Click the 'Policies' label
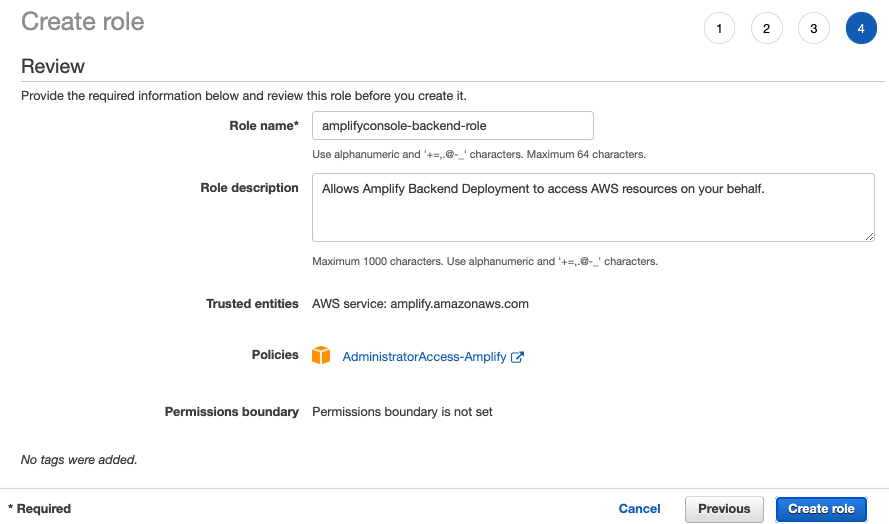Image resolution: width=889 pixels, height=524 pixels. 275,355
